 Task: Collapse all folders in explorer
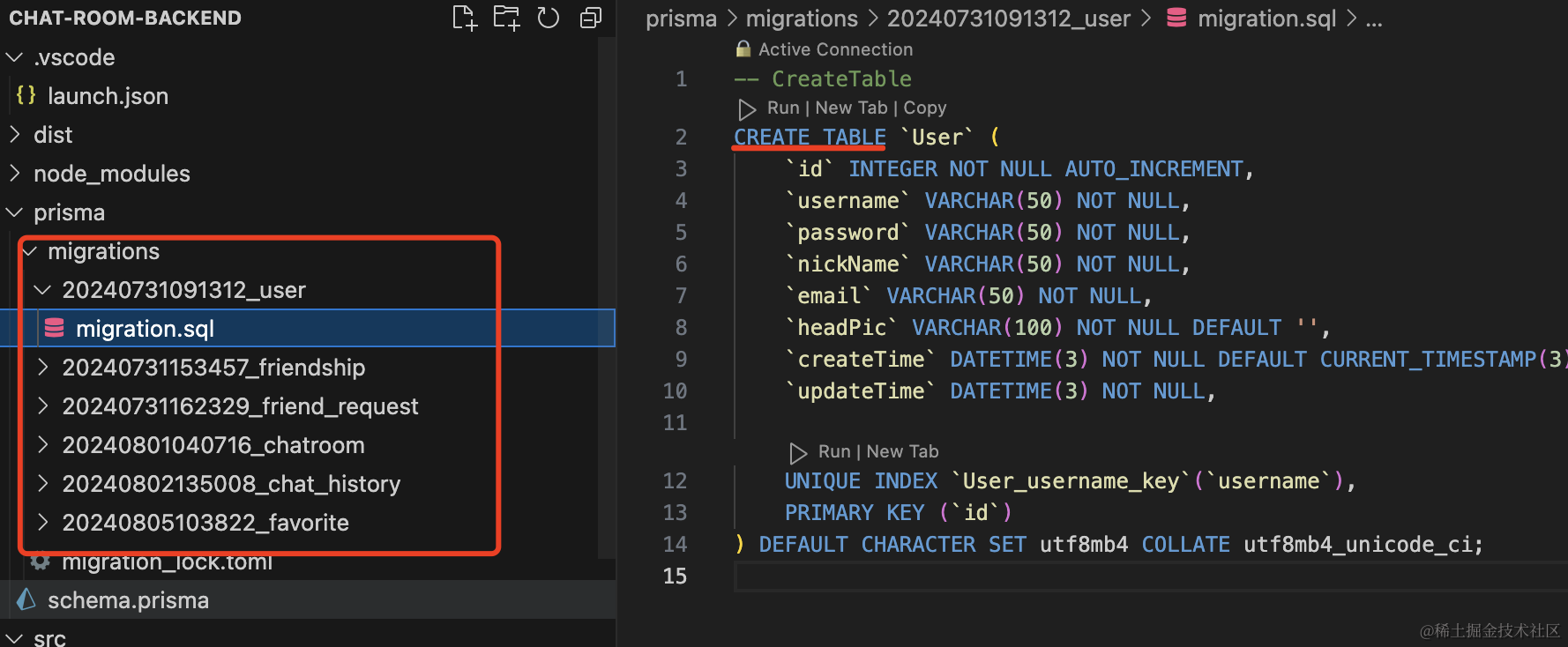[x=591, y=18]
